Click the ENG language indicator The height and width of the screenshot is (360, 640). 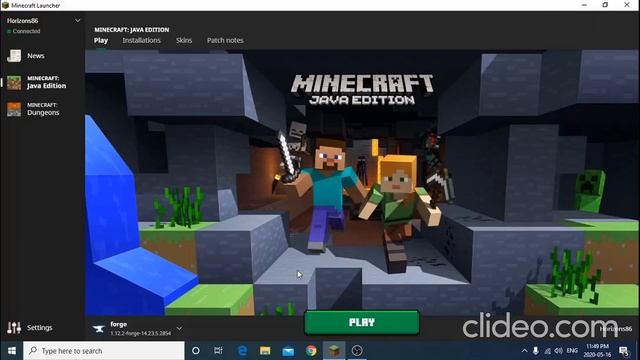pyautogui.click(x=572, y=351)
